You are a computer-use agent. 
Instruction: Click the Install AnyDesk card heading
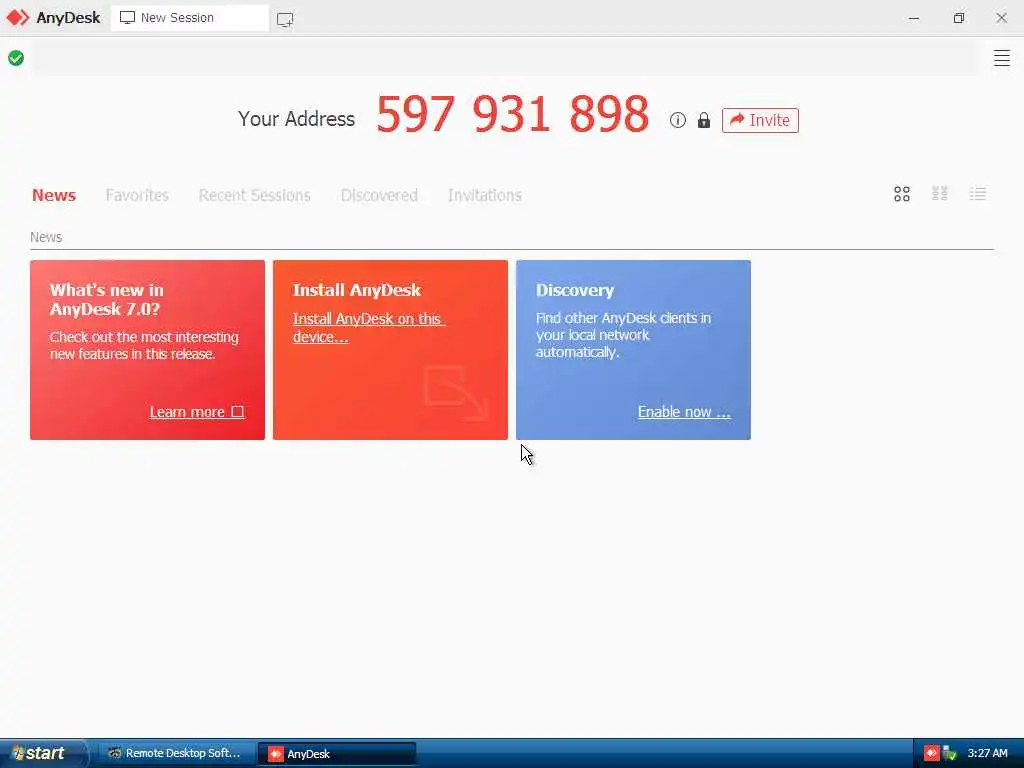click(x=357, y=291)
